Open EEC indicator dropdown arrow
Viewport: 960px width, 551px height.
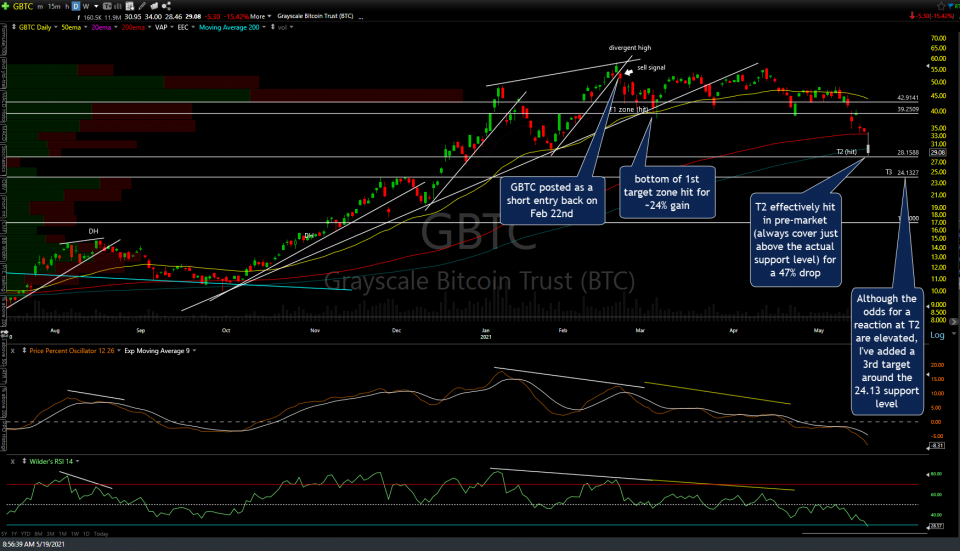193,27
